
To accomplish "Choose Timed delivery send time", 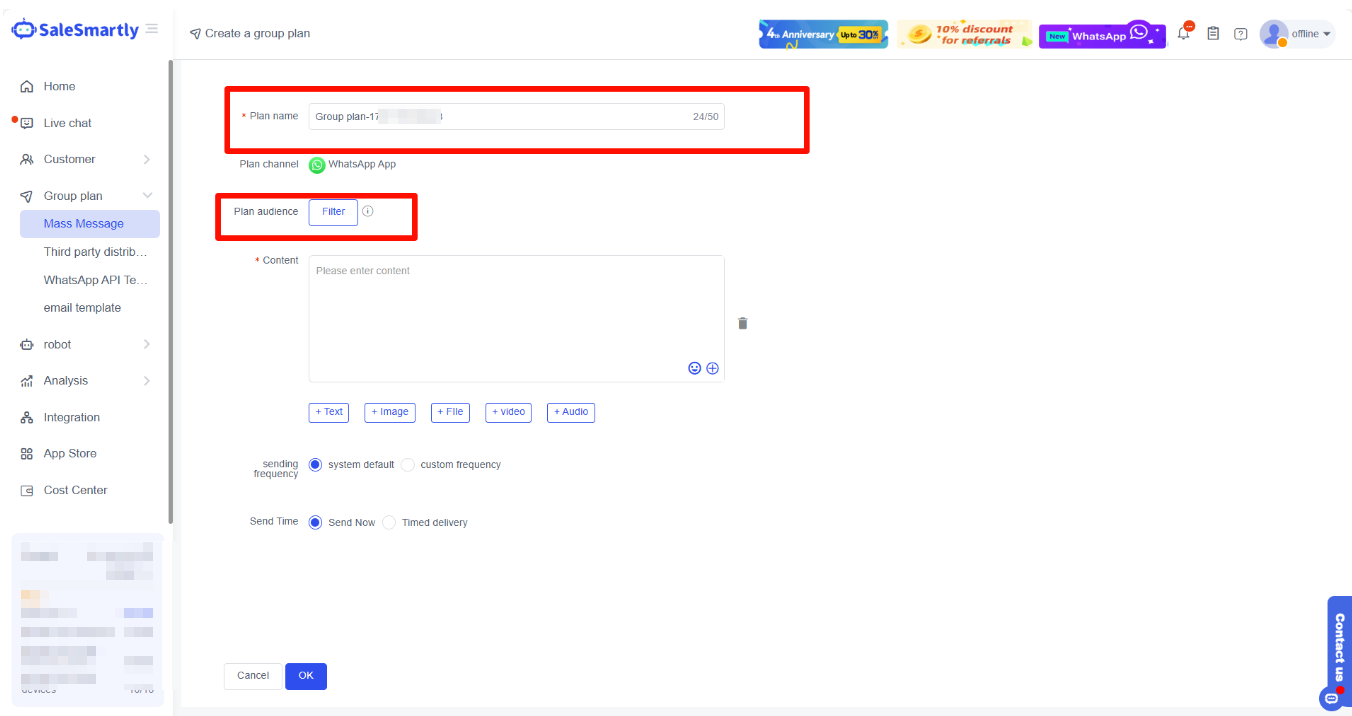I will [x=389, y=522].
